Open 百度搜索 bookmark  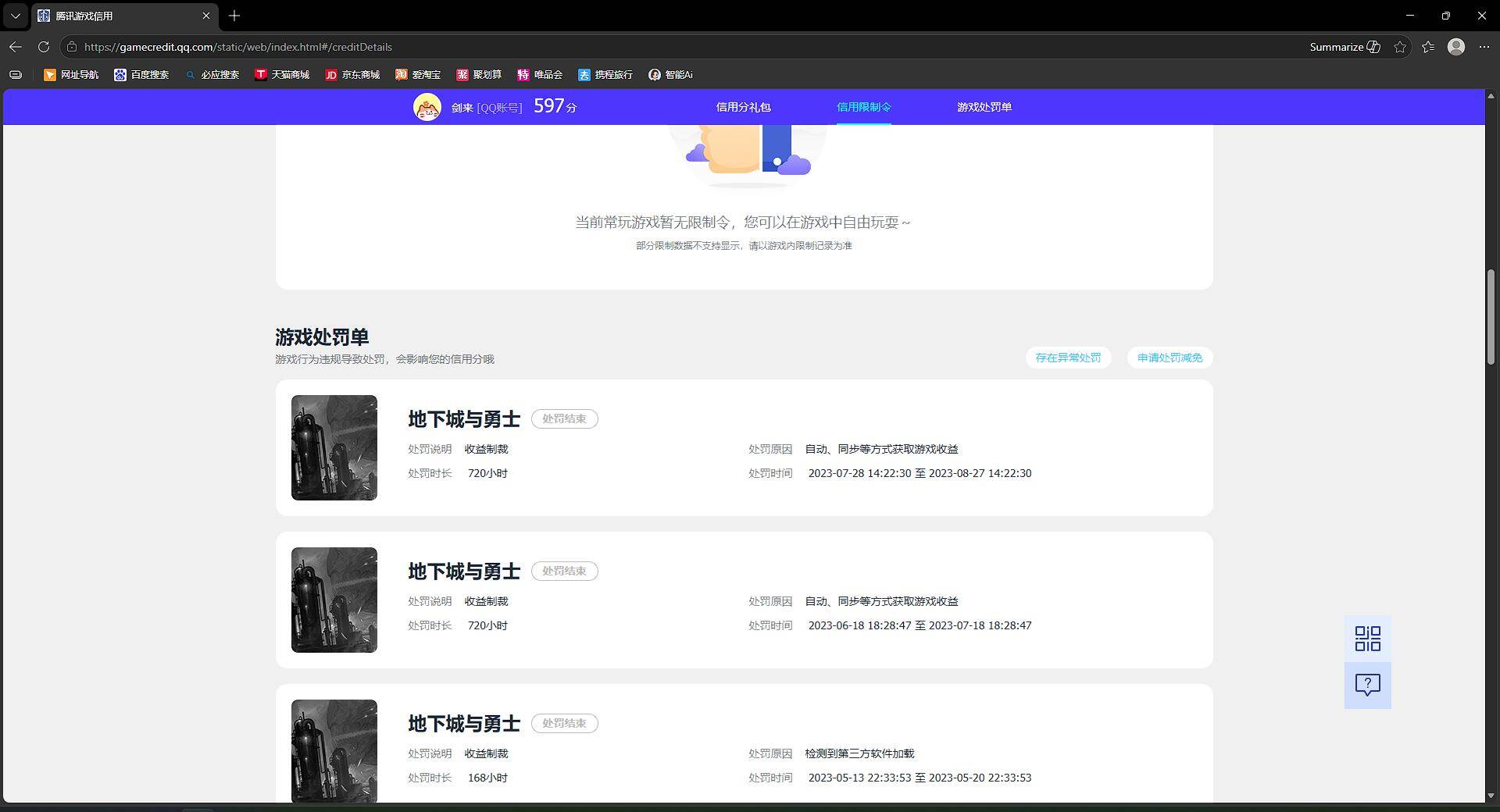[x=141, y=75]
